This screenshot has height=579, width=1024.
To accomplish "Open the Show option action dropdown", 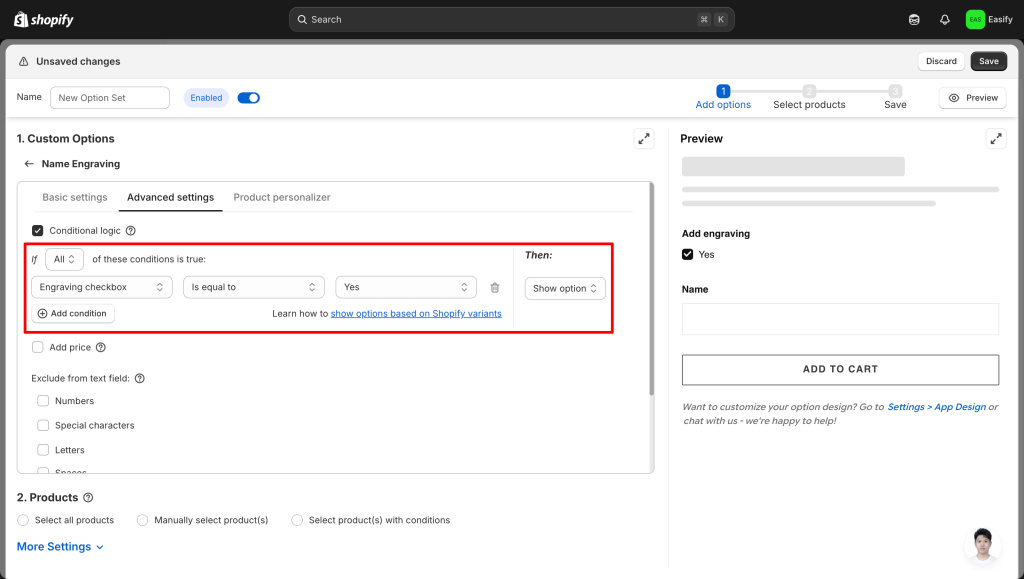I will pyautogui.click(x=565, y=289).
